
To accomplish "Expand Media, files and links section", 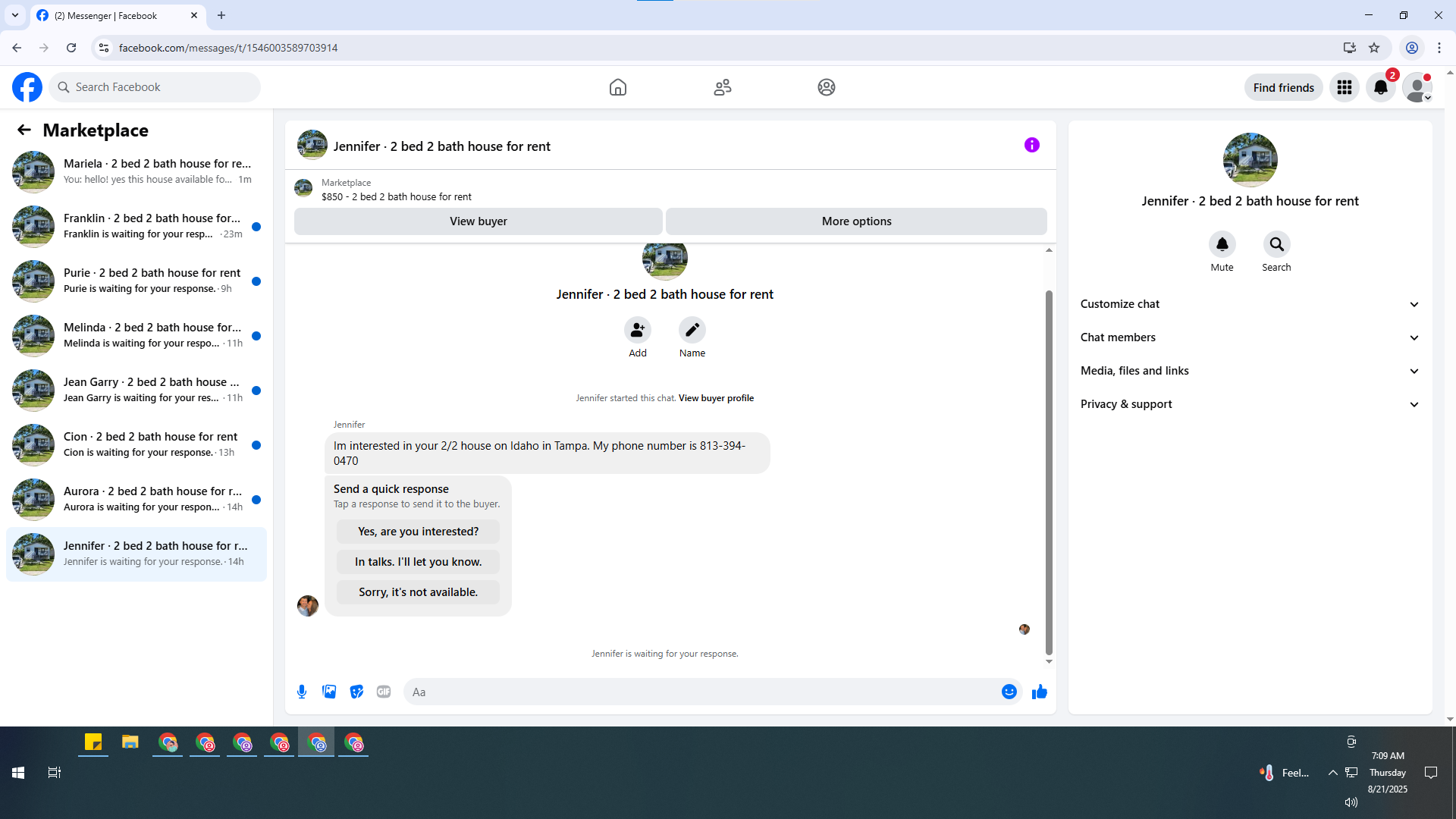I will tap(1250, 371).
